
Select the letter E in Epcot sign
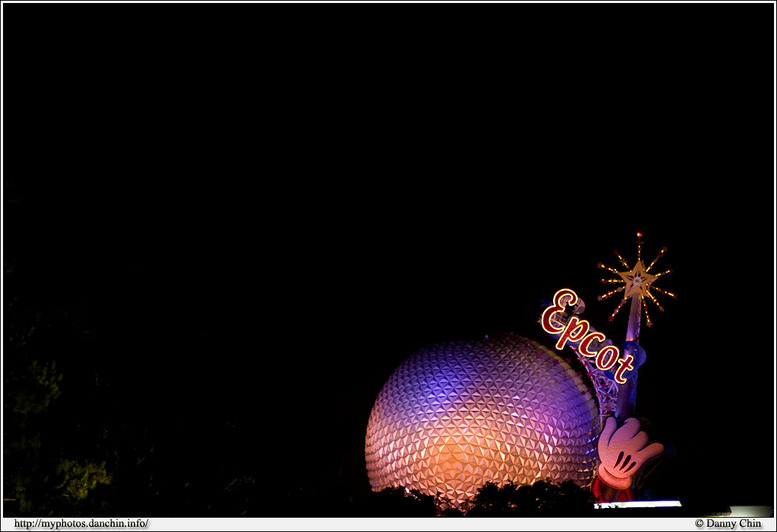click(x=561, y=311)
